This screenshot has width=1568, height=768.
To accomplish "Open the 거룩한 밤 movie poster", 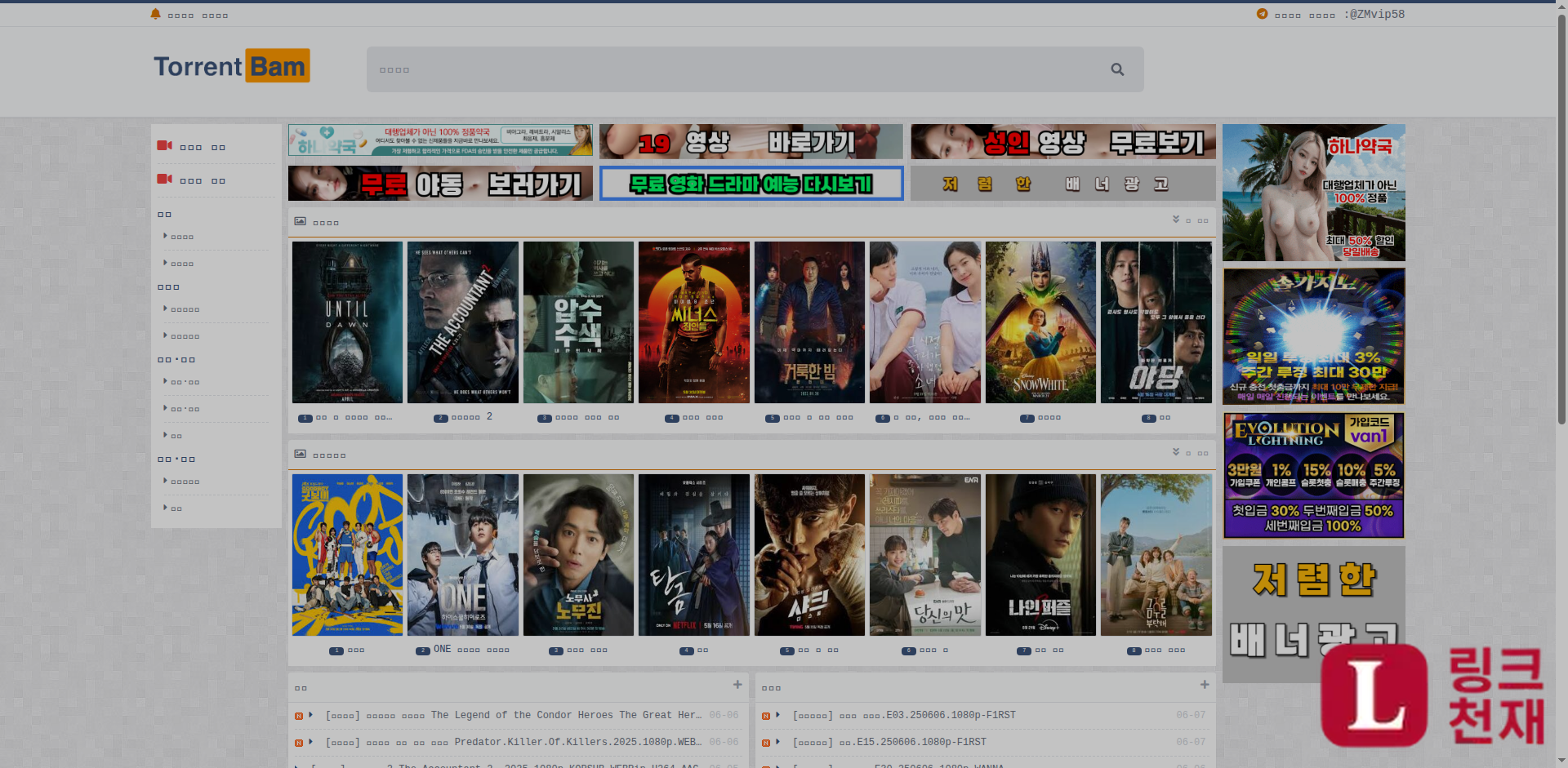I will pos(809,322).
